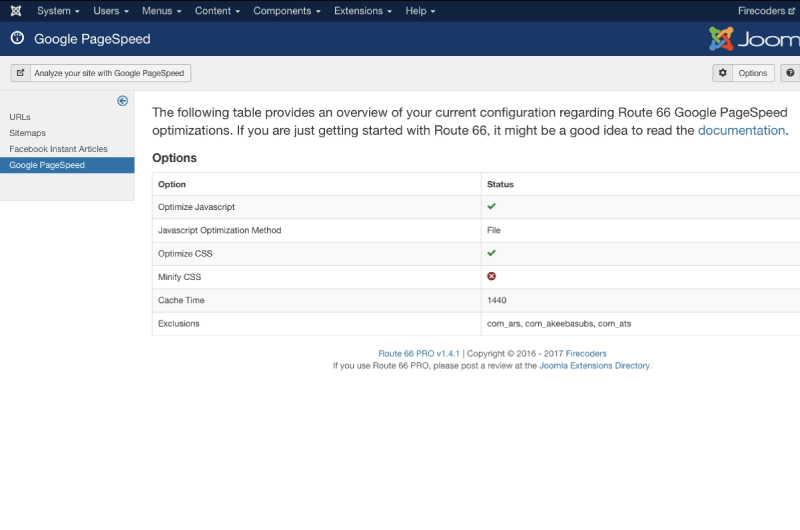The image size is (800, 530).
Task: Open the Route 66 PRO v1.4.1 link
Action: pos(419,354)
